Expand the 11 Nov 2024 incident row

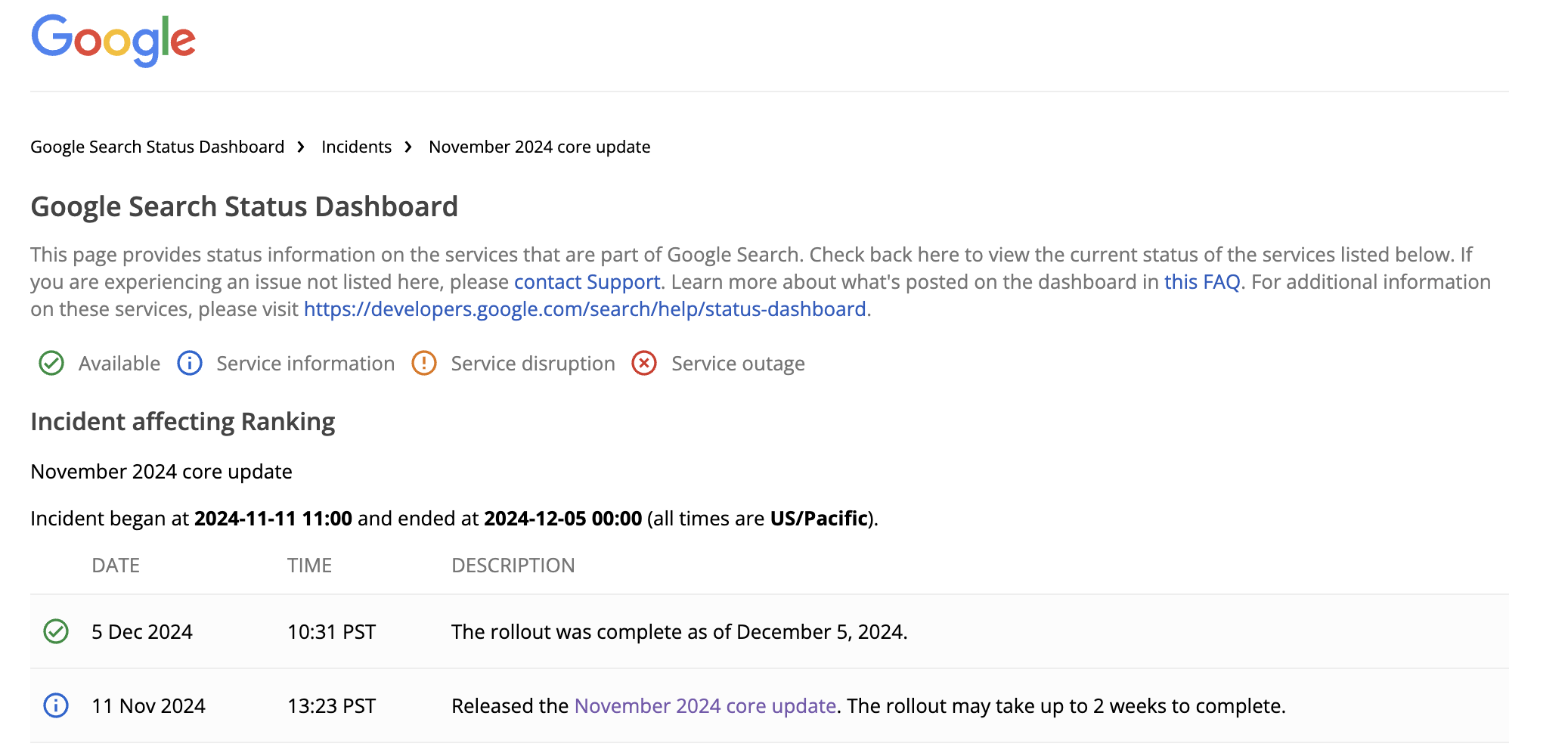click(149, 706)
